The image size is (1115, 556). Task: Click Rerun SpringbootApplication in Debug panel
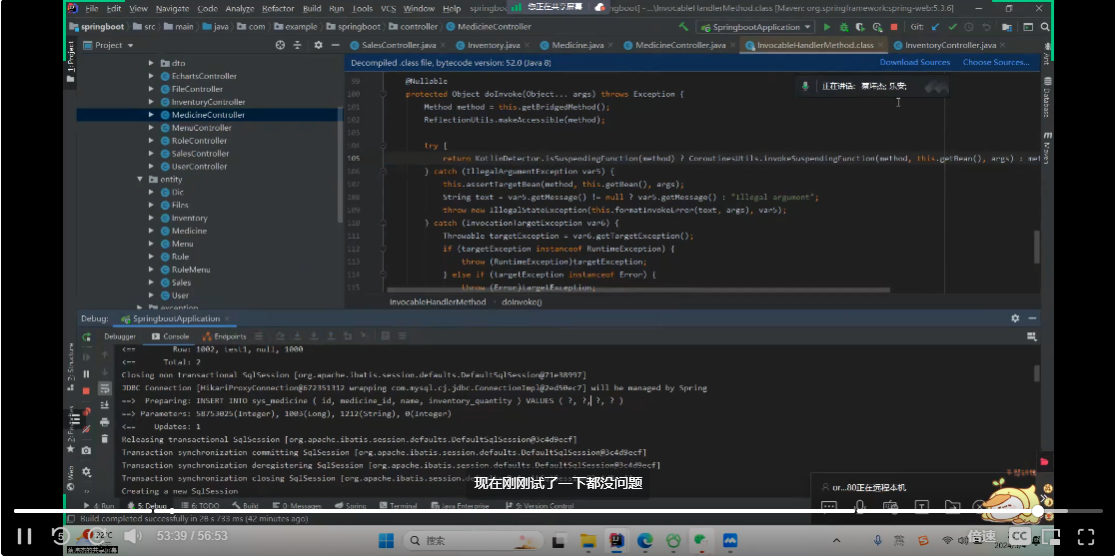87,336
